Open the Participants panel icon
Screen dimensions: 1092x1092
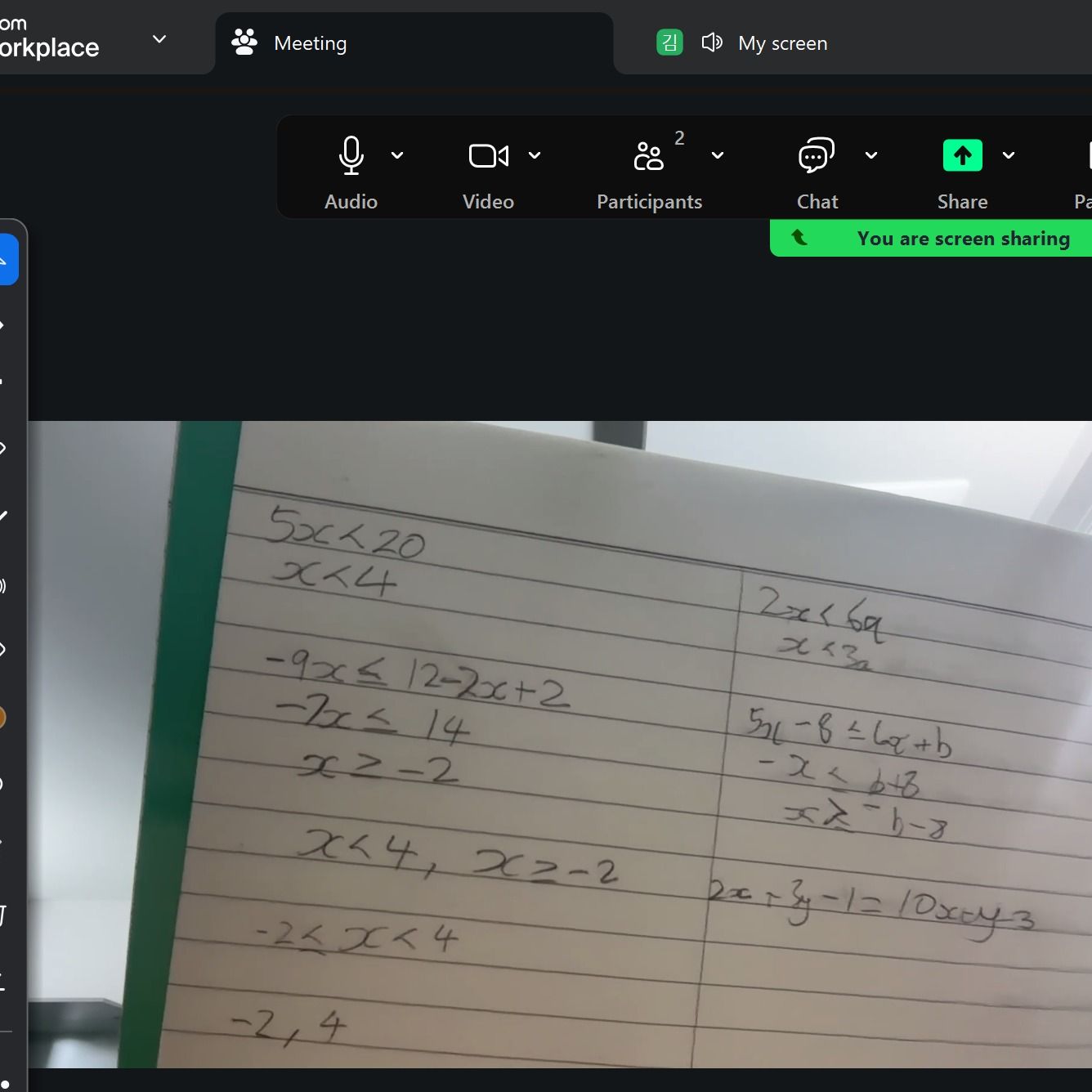pyautogui.click(x=648, y=155)
